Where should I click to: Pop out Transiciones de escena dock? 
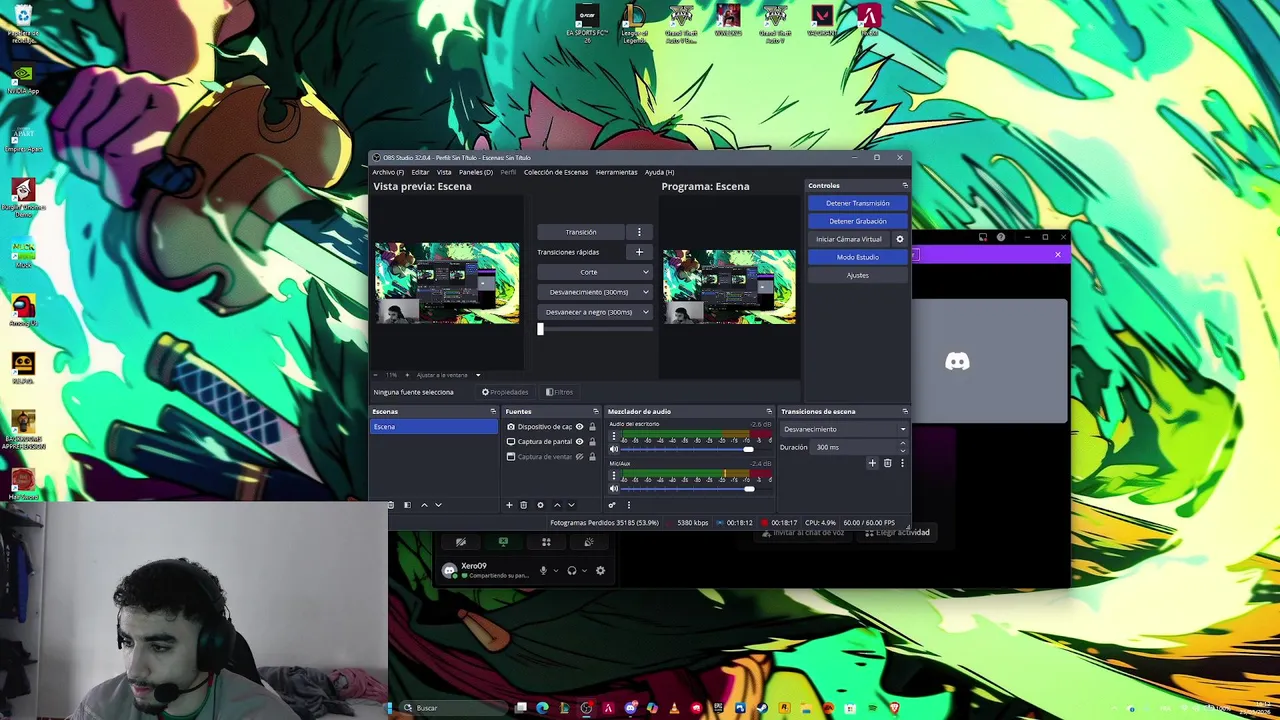[x=905, y=411]
